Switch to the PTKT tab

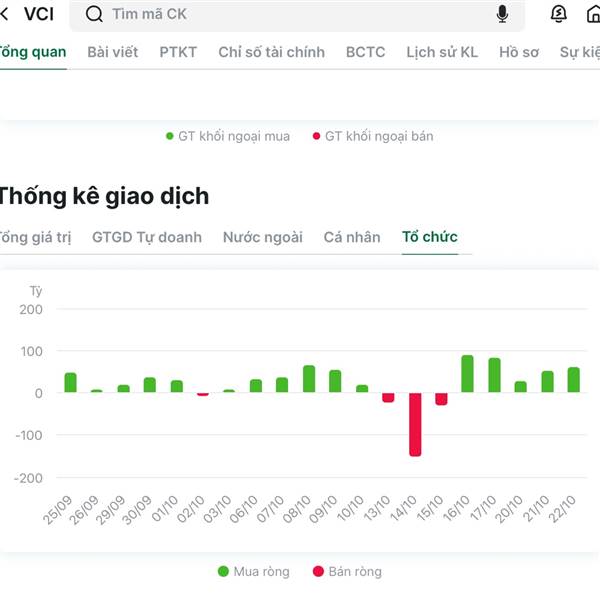pos(178,52)
